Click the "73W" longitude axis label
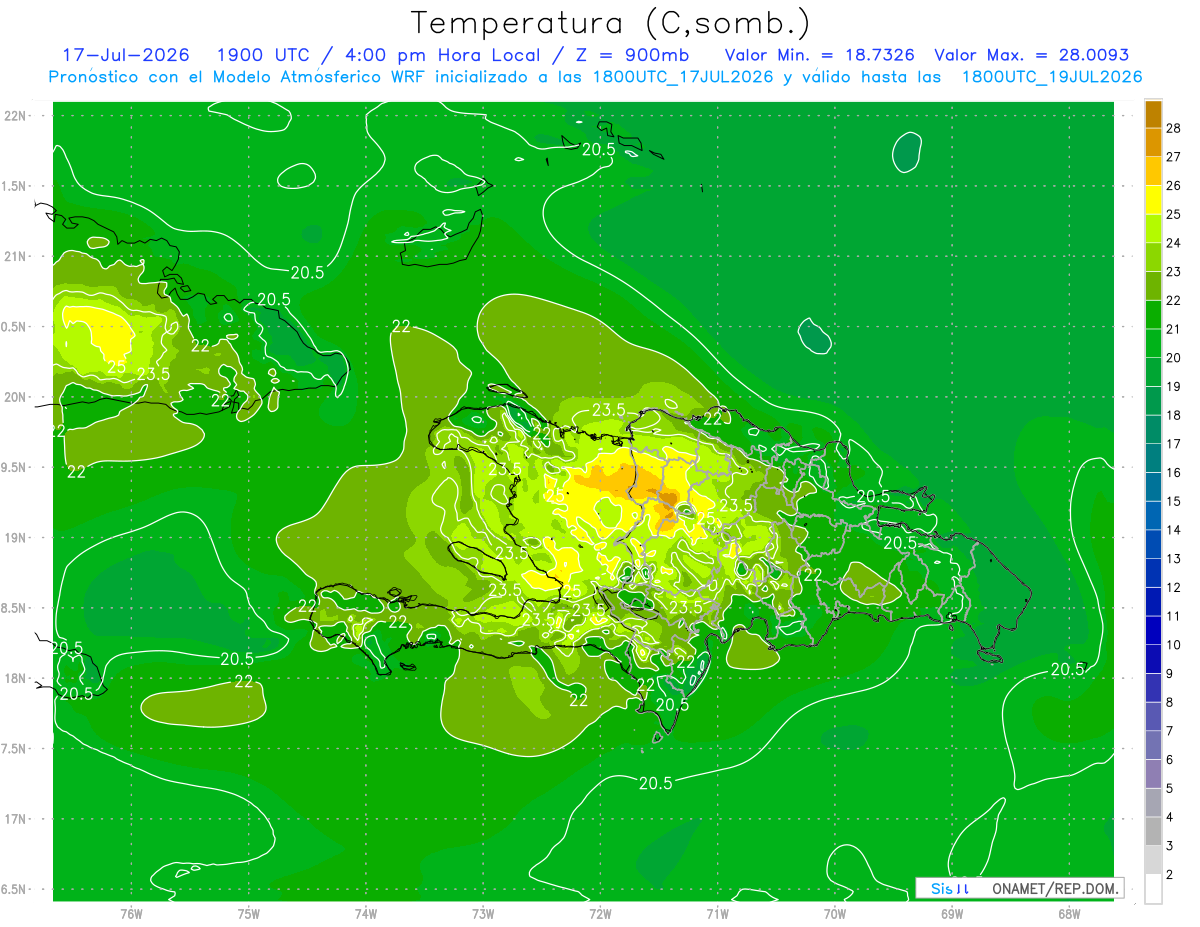 coord(483,914)
